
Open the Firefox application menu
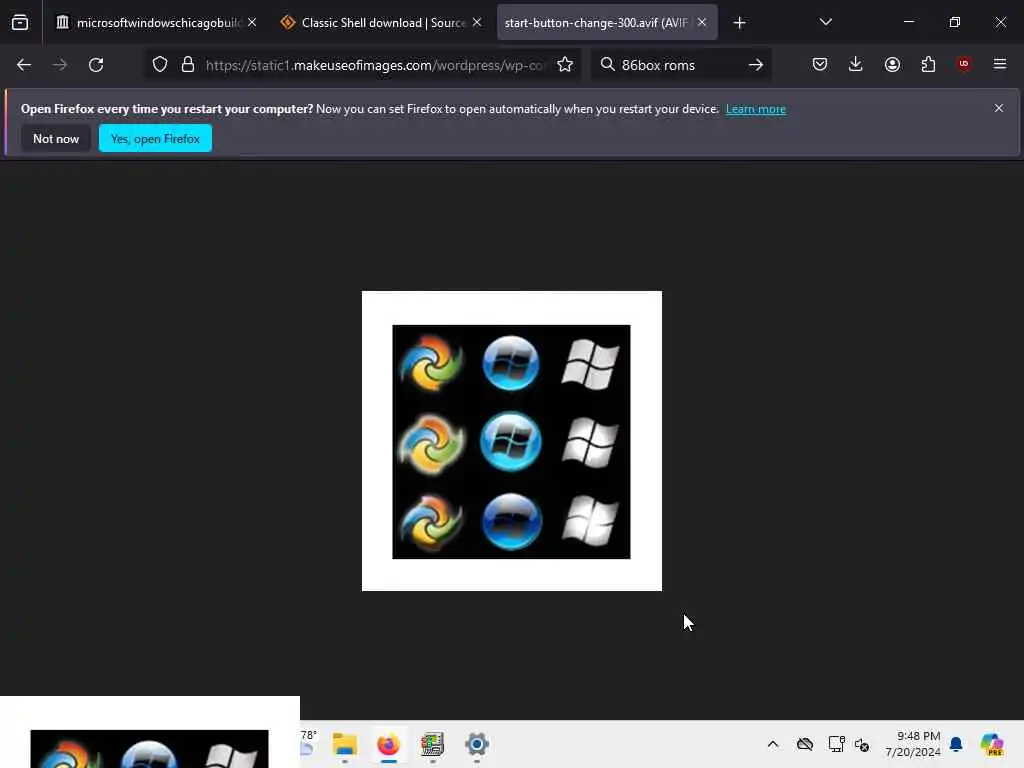point(1000,64)
